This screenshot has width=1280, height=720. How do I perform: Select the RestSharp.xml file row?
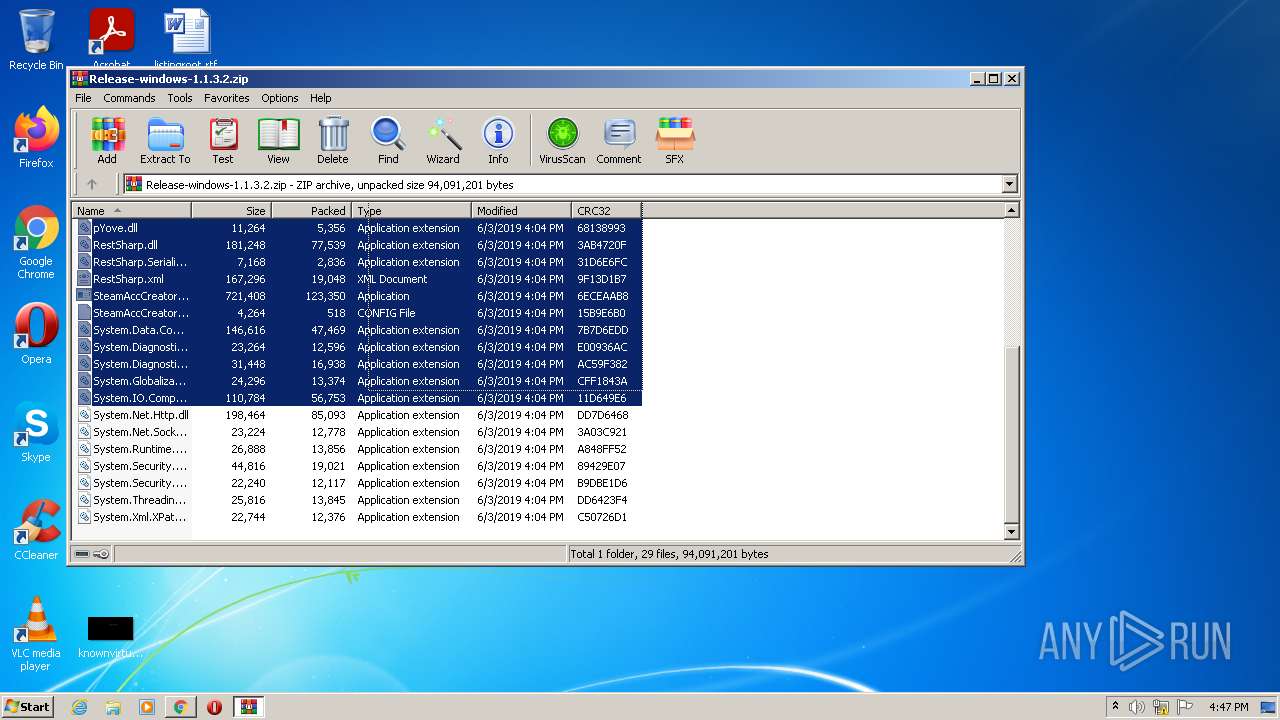point(357,279)
